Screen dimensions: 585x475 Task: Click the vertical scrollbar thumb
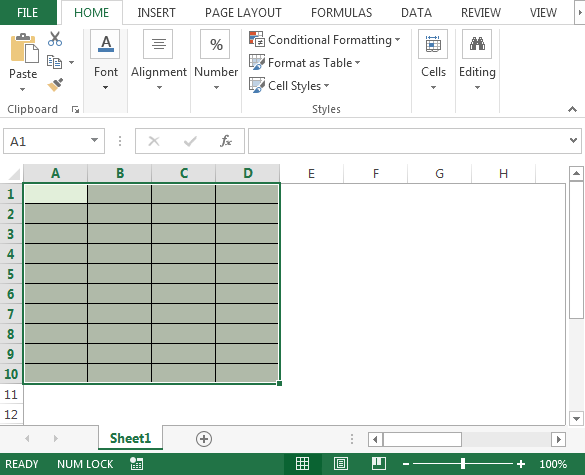tap(576, 249)
